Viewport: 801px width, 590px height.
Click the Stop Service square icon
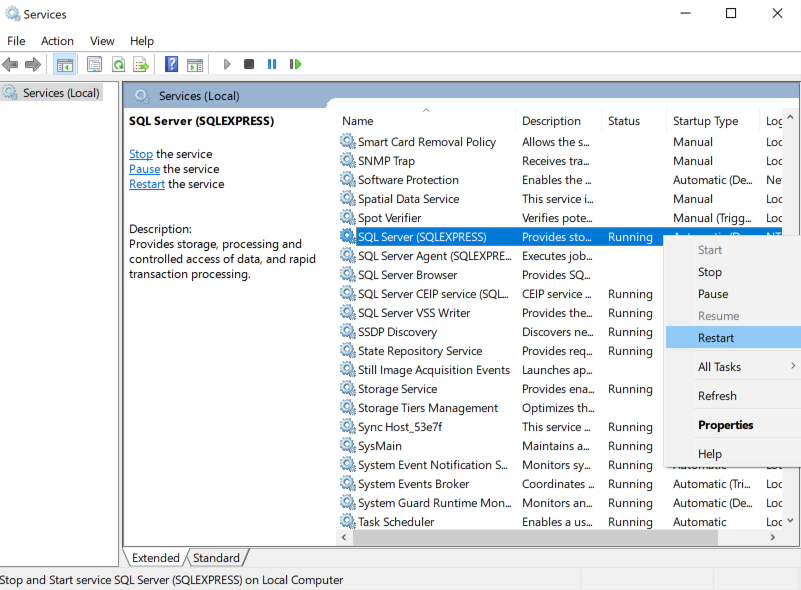pos(249,64)
